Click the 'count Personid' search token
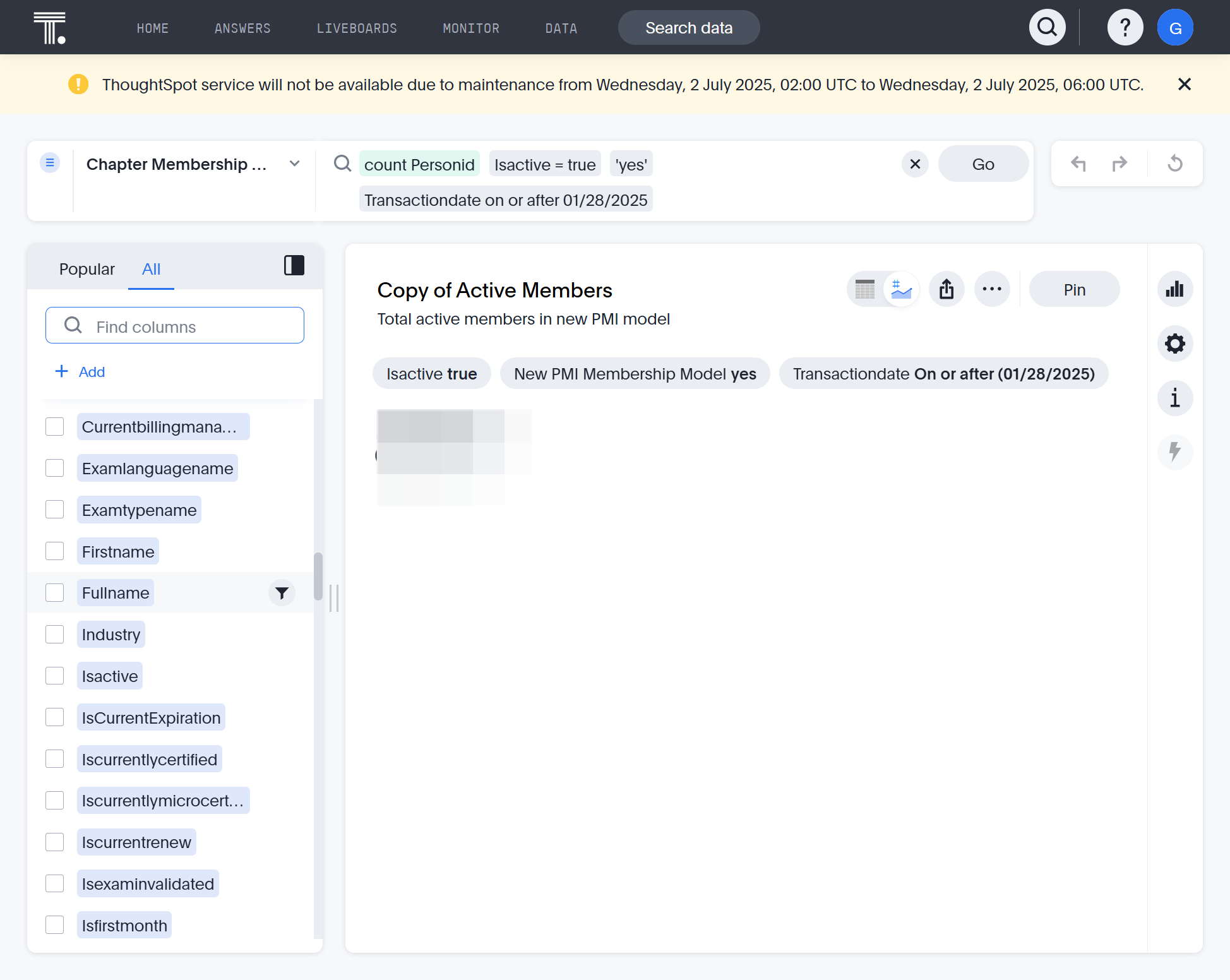This screenshot has width=1230, height=980. pos(419,164)
